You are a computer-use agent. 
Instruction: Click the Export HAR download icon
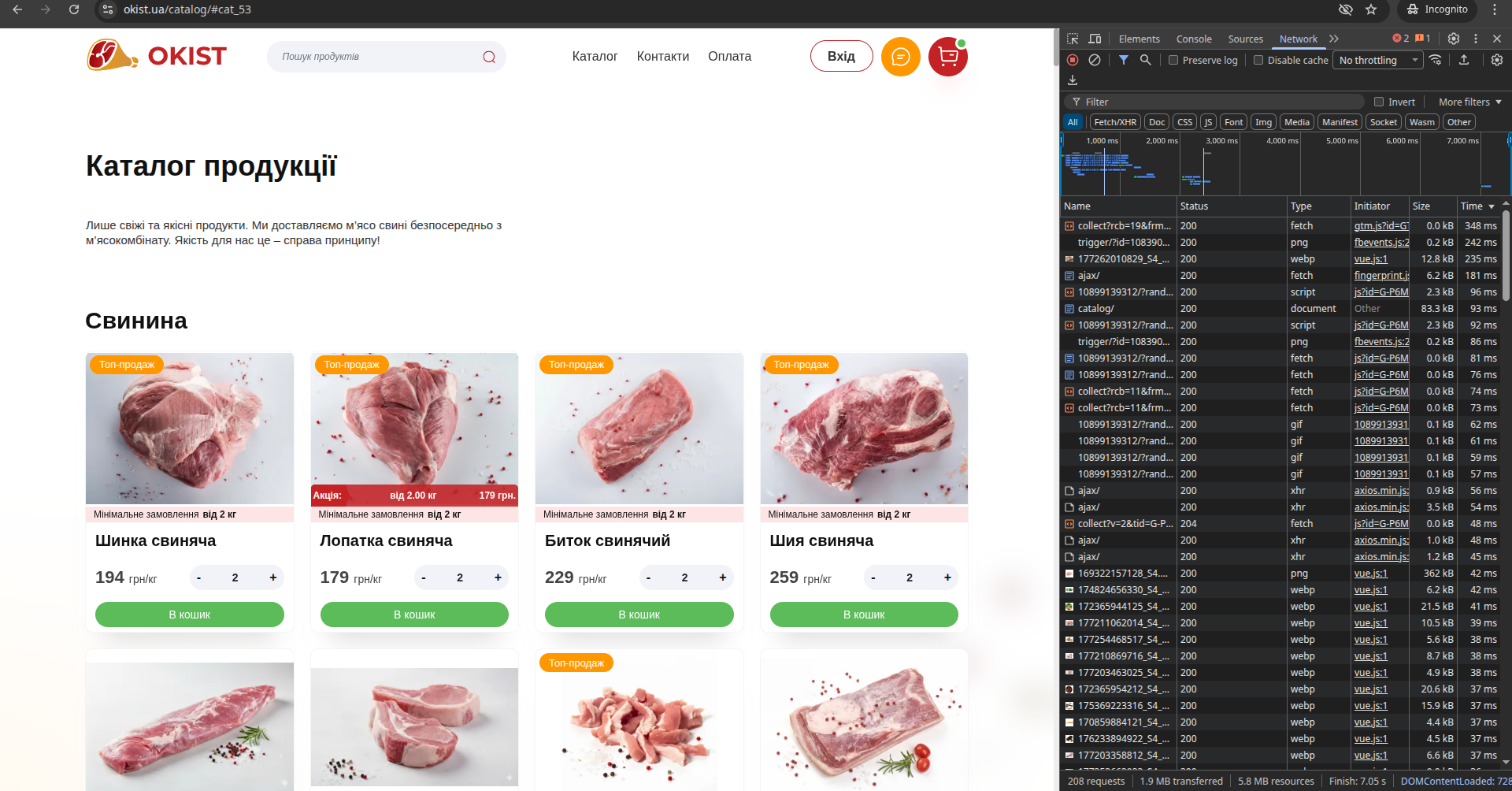(1073, 80)
